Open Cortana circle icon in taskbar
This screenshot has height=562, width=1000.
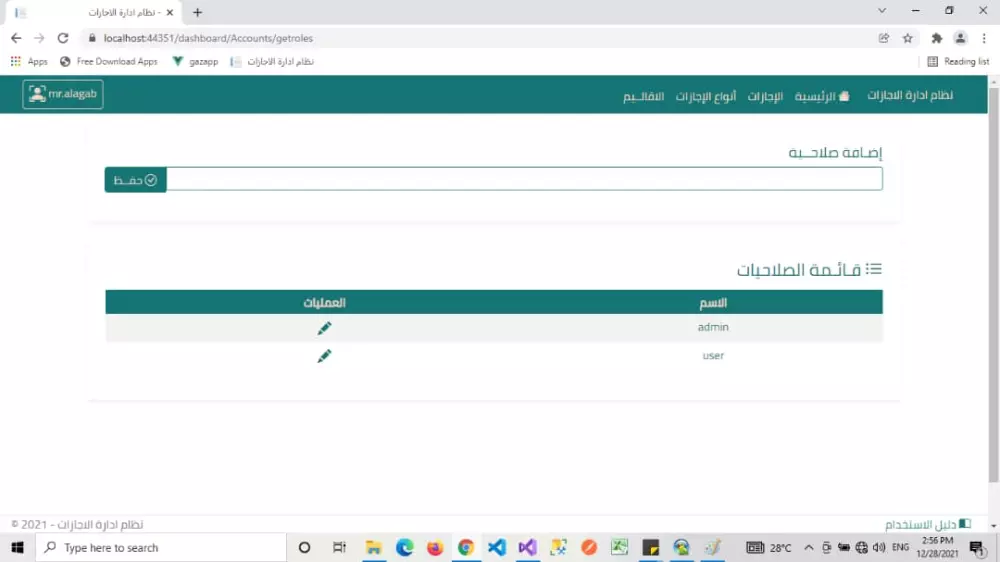[304, 547]
